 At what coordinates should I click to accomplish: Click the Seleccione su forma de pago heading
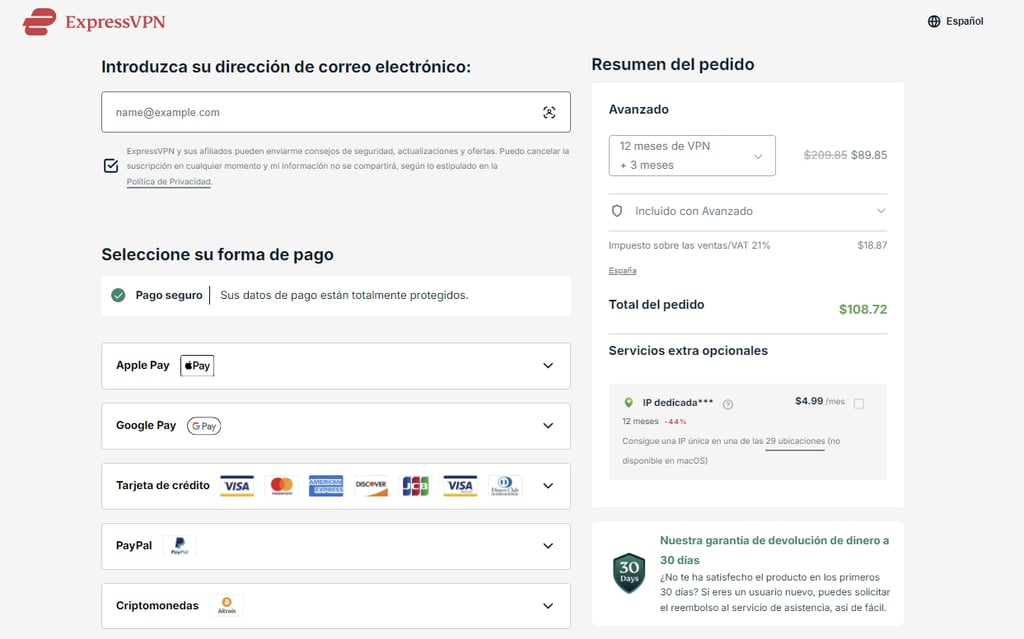pos(217,255)
